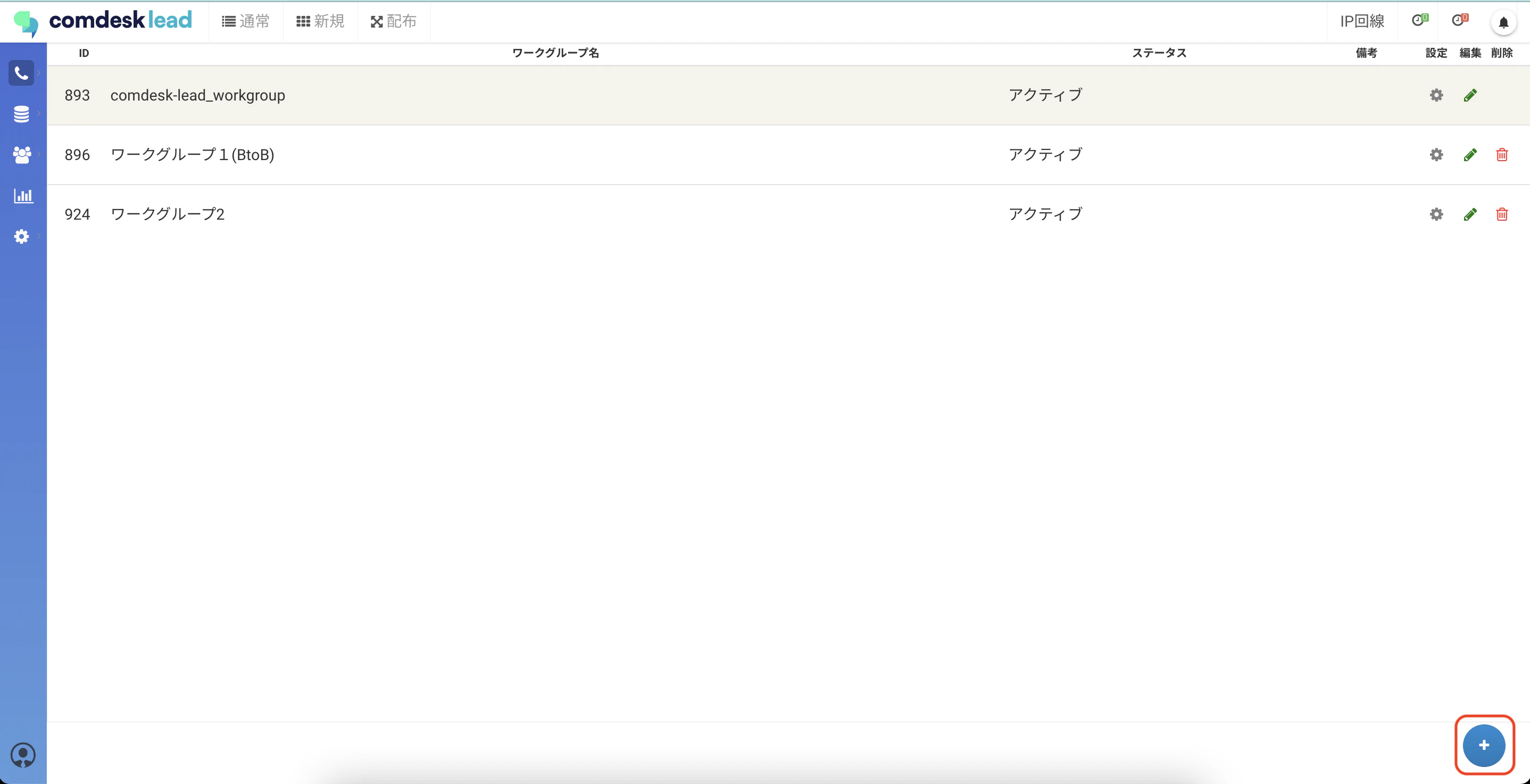
Task: Click the 編集 column header
Action: point(1470,53)
